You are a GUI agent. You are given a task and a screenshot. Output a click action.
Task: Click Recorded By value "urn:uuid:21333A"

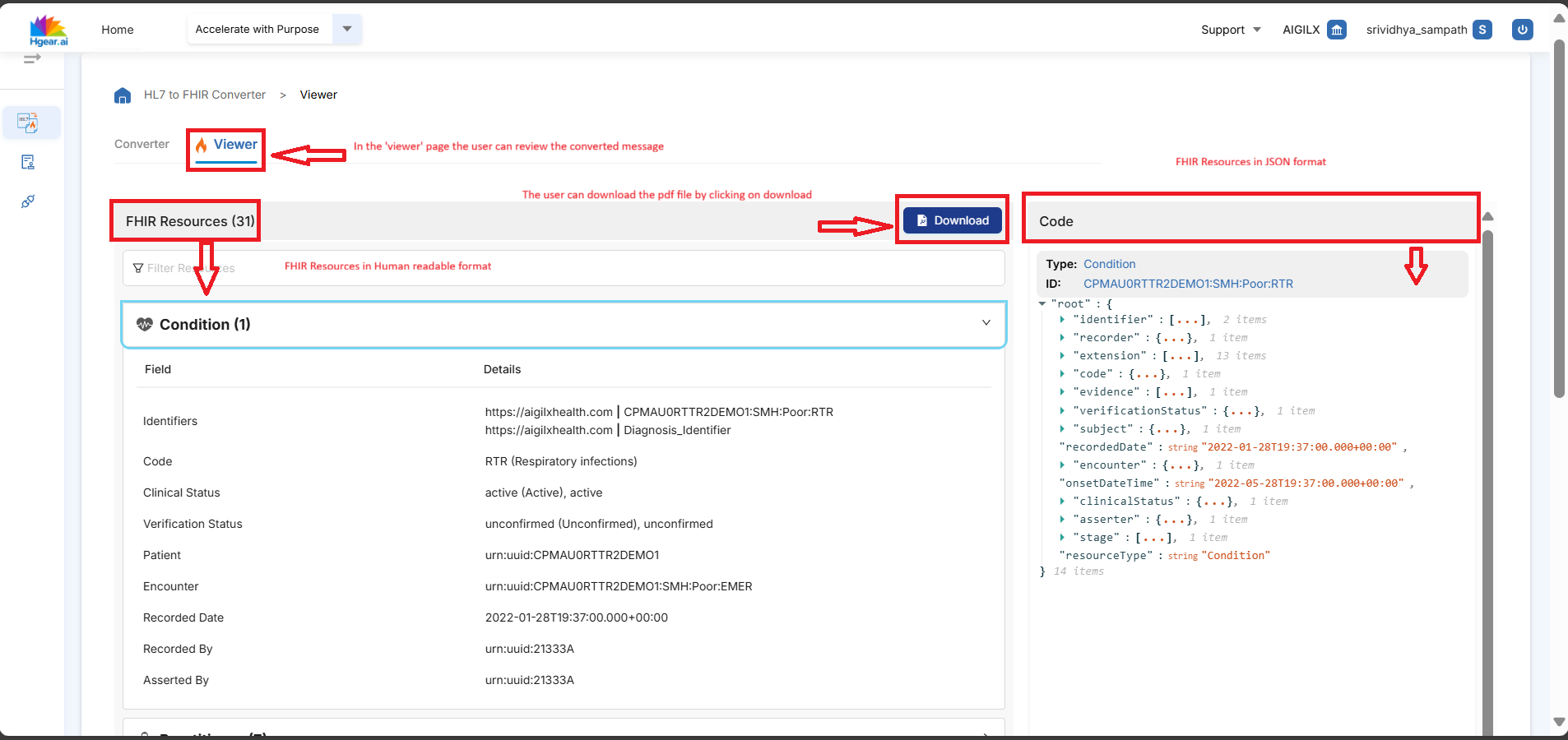[530, 649]
